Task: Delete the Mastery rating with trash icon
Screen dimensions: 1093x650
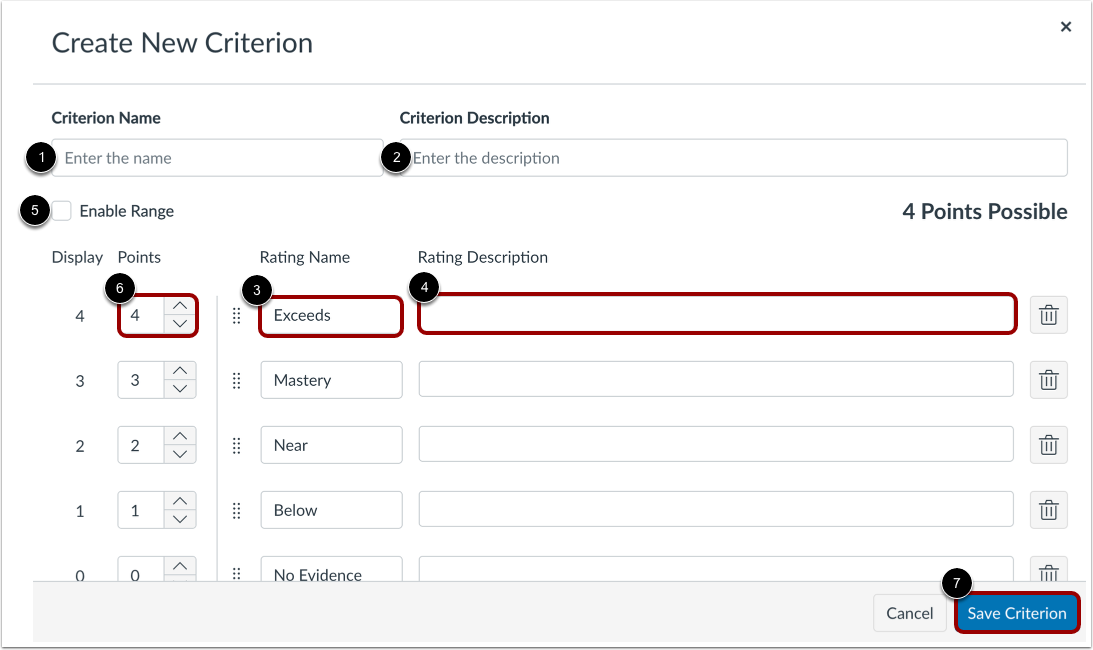Action: tap(1048, 380)
